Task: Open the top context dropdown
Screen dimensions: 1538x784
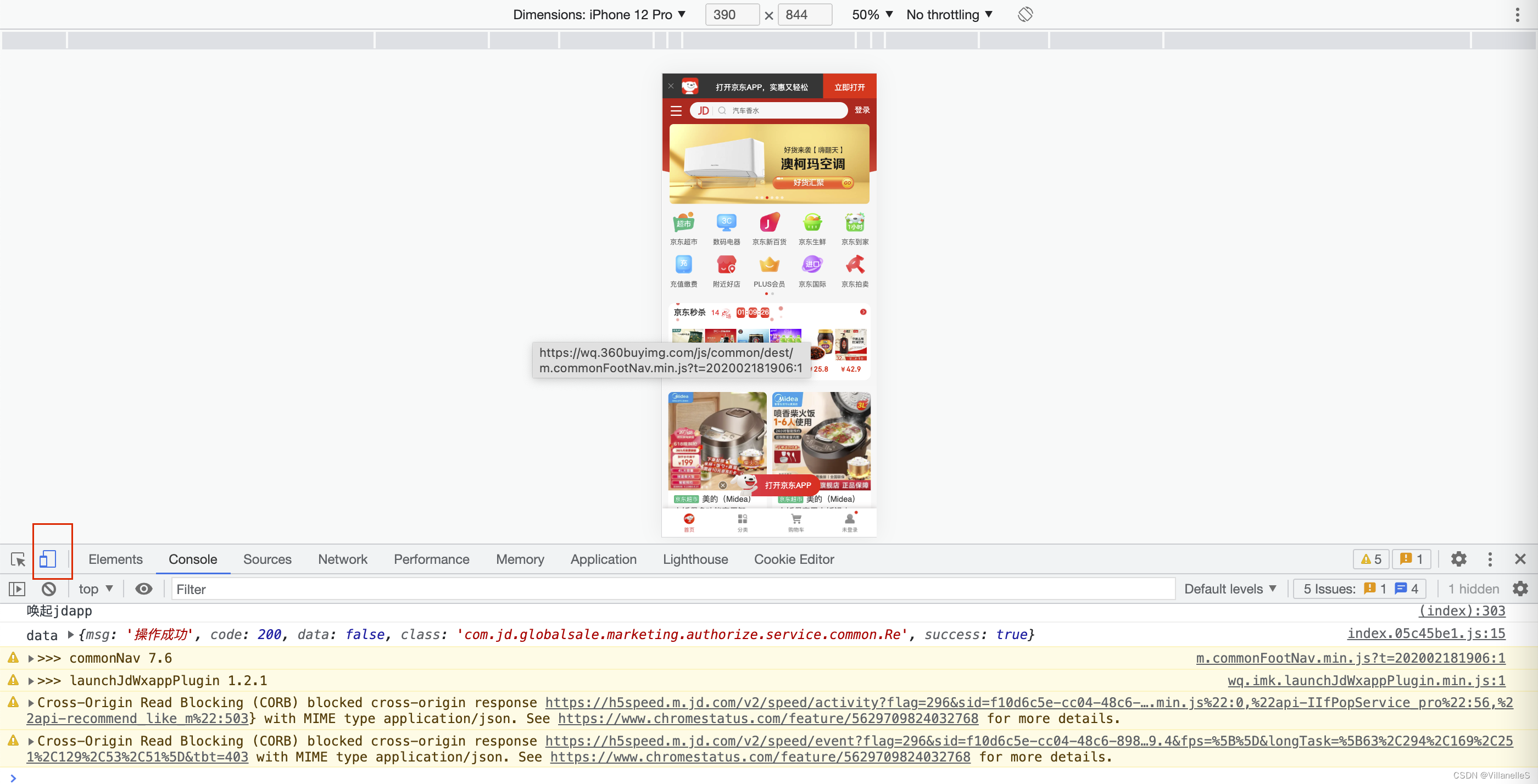Action: (96, 589)
